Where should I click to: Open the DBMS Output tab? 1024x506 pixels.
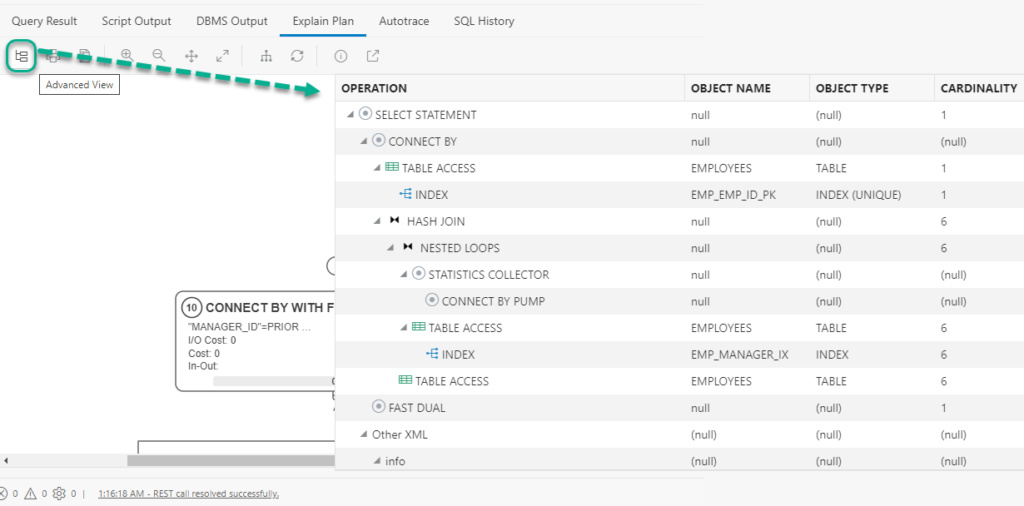coord(232,21)
